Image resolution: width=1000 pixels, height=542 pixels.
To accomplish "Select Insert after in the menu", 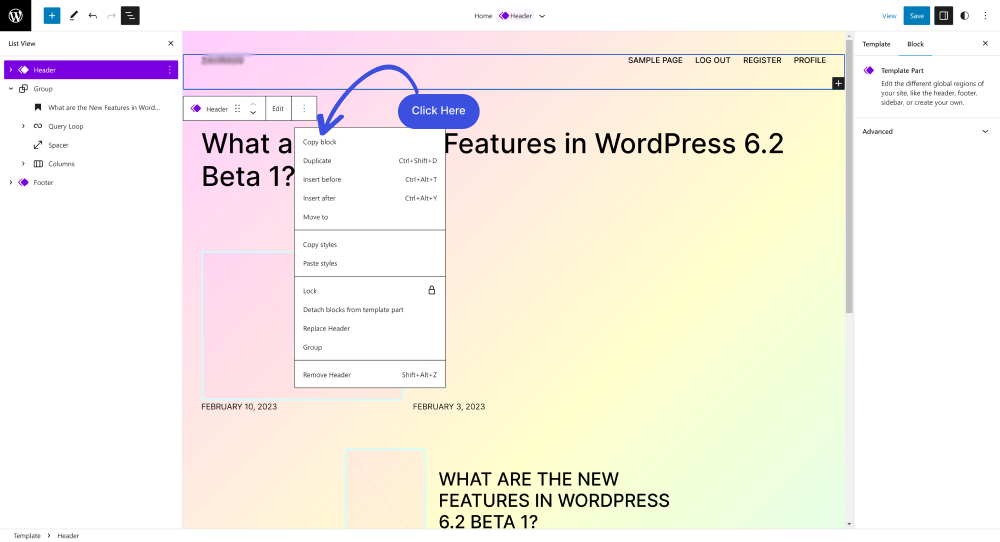I will point(370,198).
